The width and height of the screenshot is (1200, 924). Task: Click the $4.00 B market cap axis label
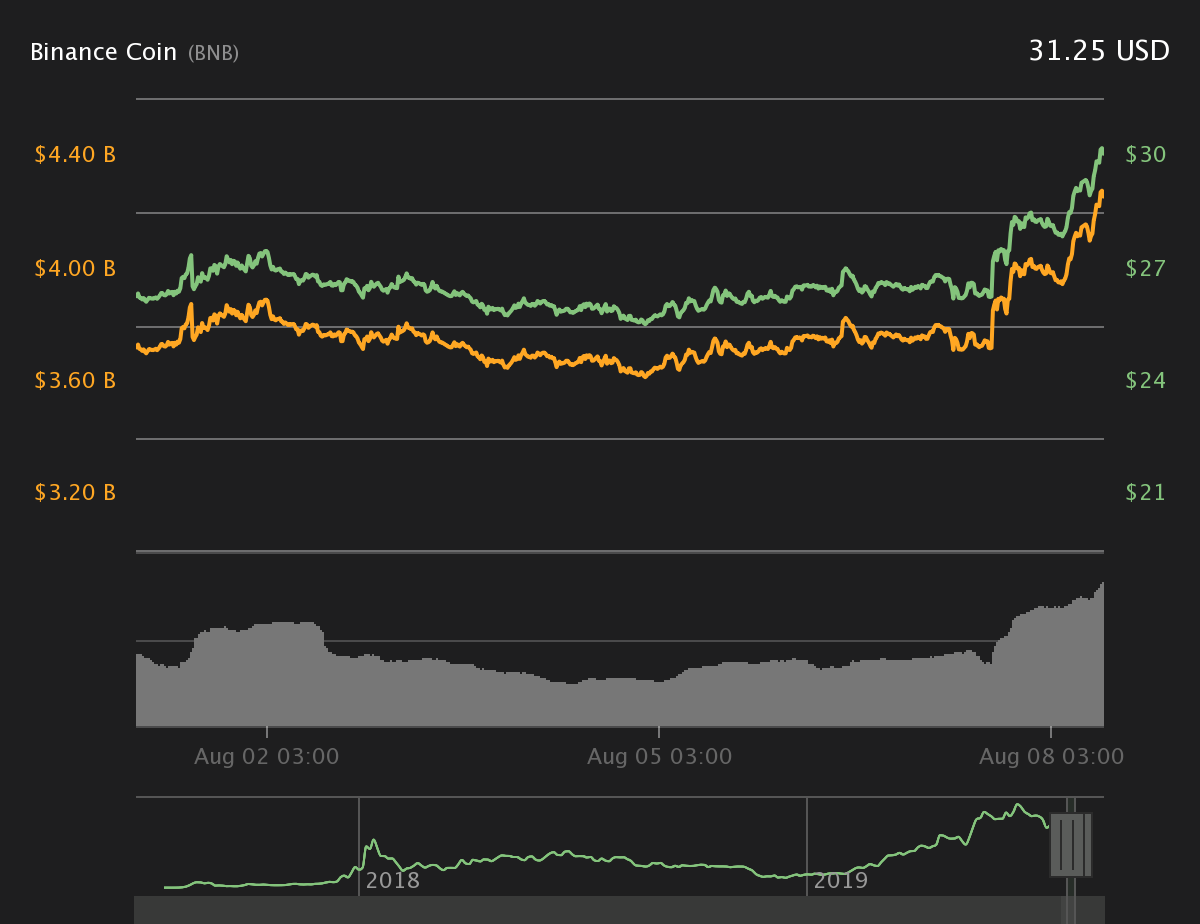point(75,268)
